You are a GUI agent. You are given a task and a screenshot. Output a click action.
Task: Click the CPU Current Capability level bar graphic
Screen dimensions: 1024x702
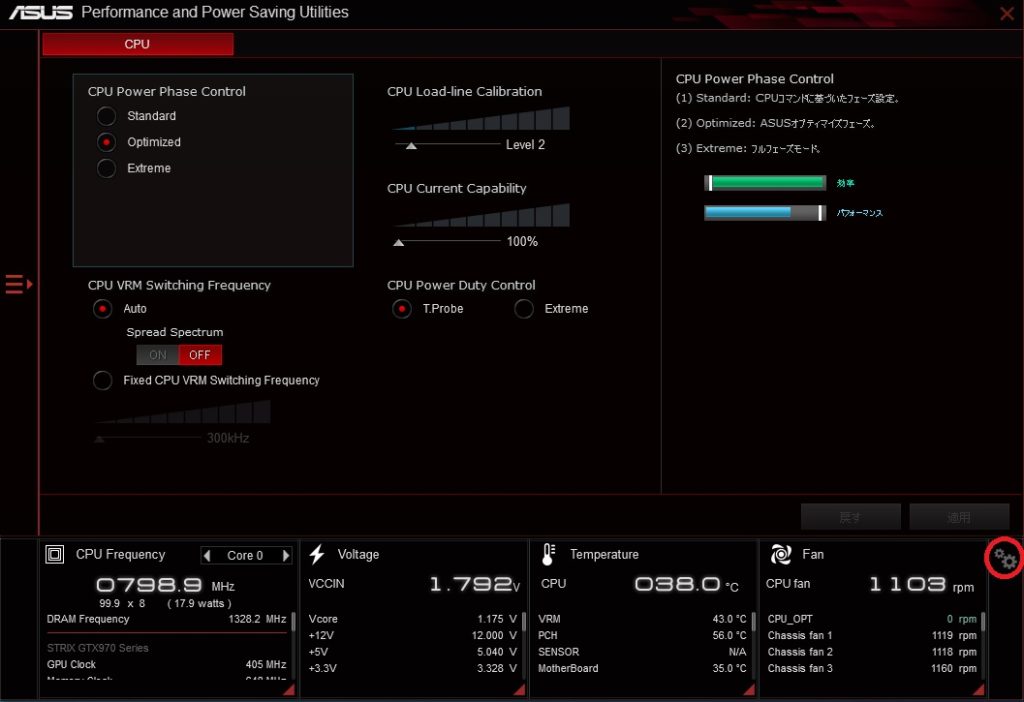[481, 215]
